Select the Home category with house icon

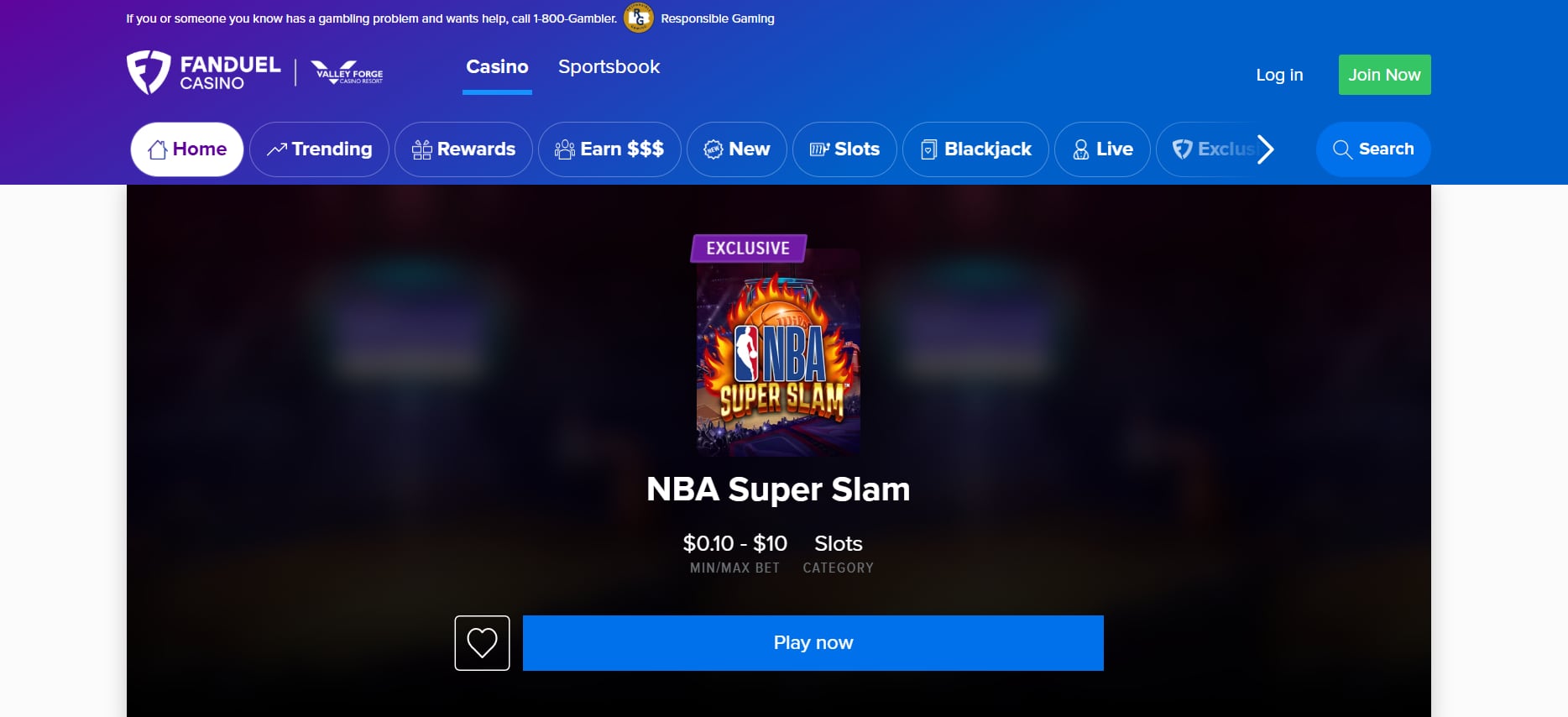coord(187,149)
